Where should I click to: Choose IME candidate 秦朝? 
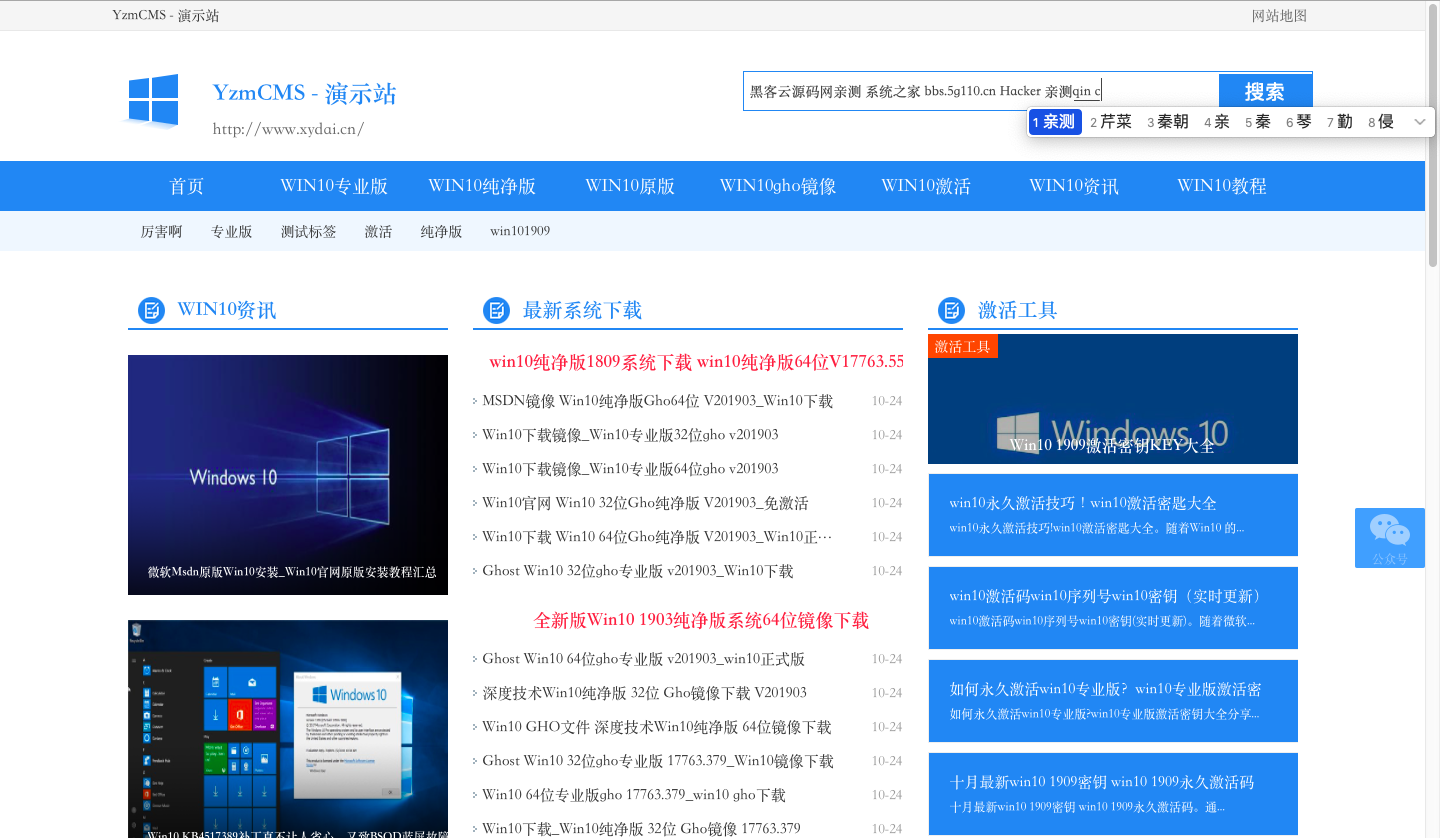1168,122
